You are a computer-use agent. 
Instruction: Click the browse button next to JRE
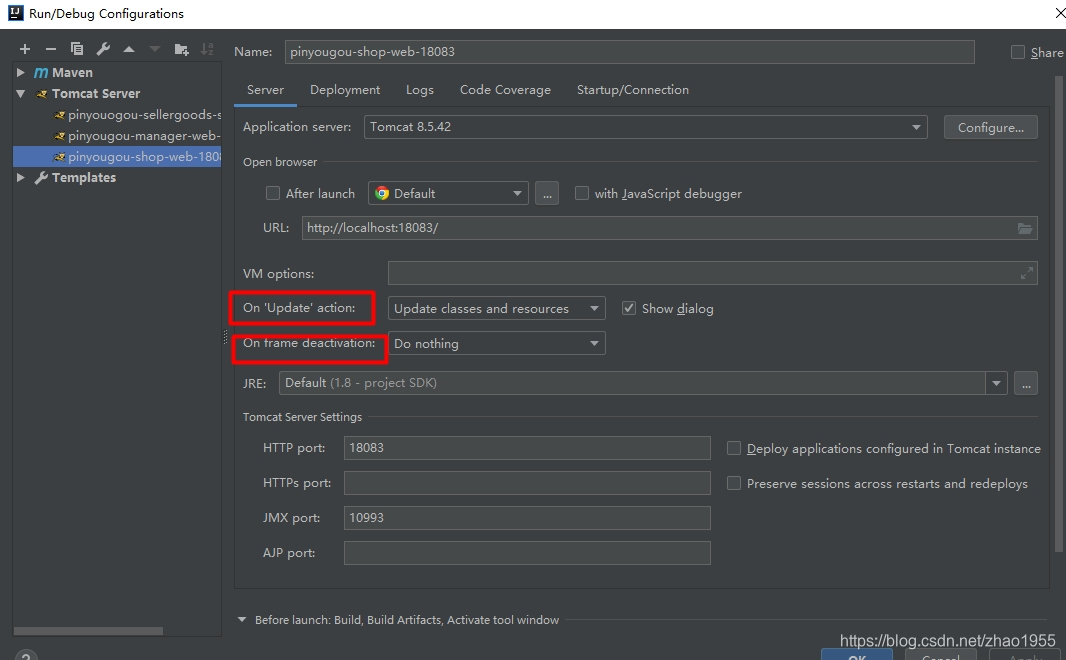point(1026,383)
